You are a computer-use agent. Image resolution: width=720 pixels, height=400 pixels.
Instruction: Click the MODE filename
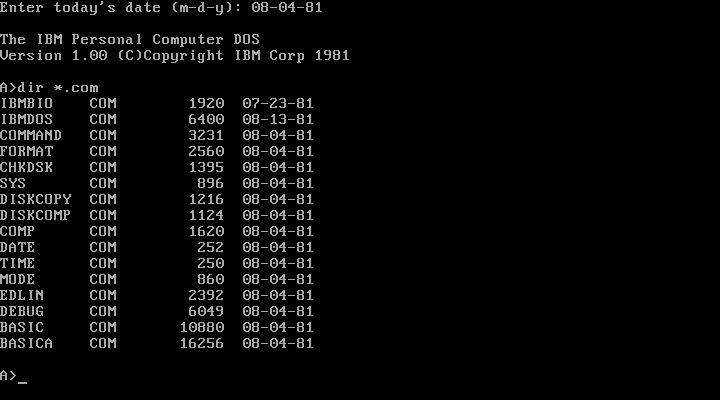17,279
